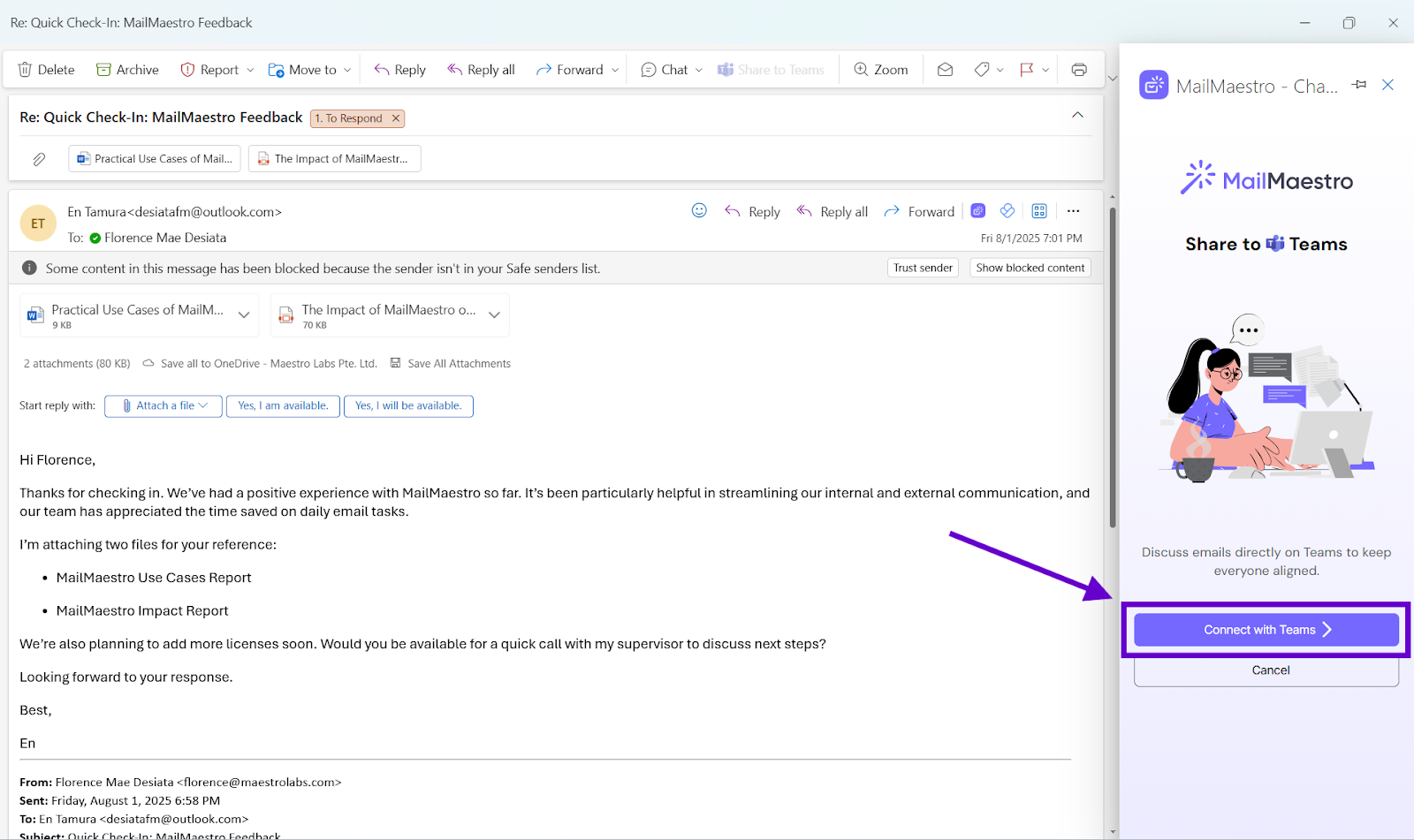Click the '1. To Respond' category label
The image size is (1414, 840).
(349, 118)
